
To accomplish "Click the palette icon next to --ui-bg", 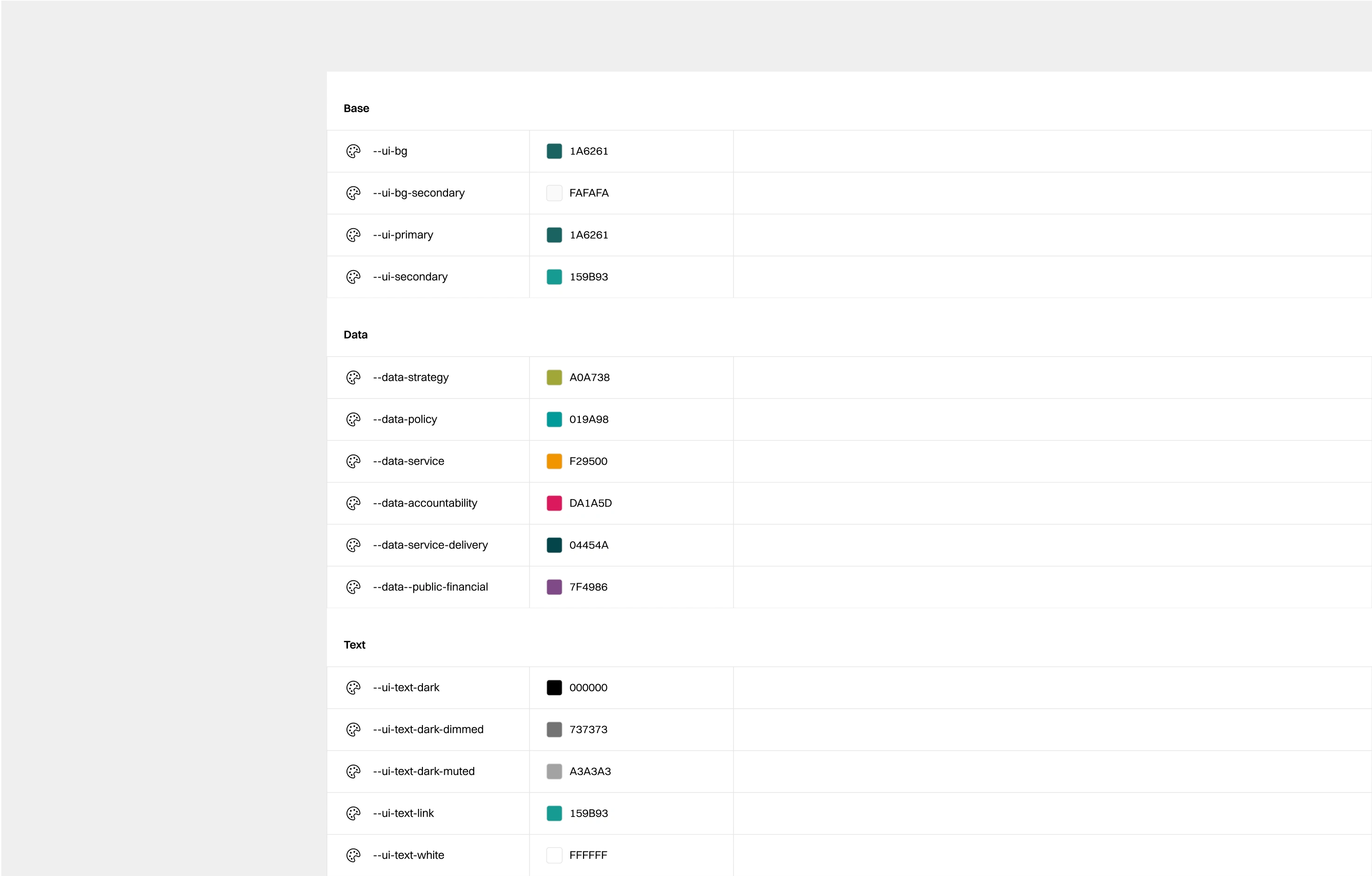I will click(x=353, y=151).
